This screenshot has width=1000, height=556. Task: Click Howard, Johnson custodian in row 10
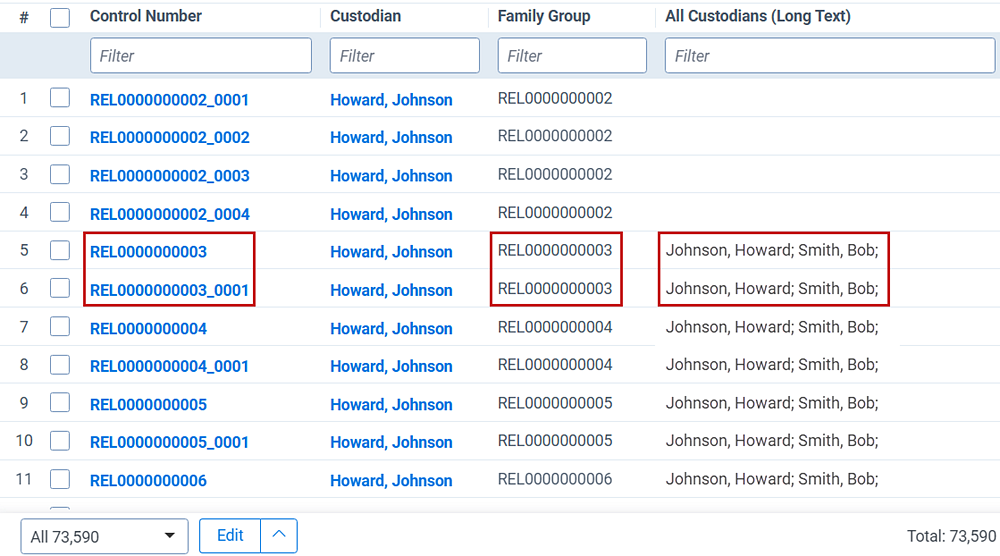coord(391,442)
